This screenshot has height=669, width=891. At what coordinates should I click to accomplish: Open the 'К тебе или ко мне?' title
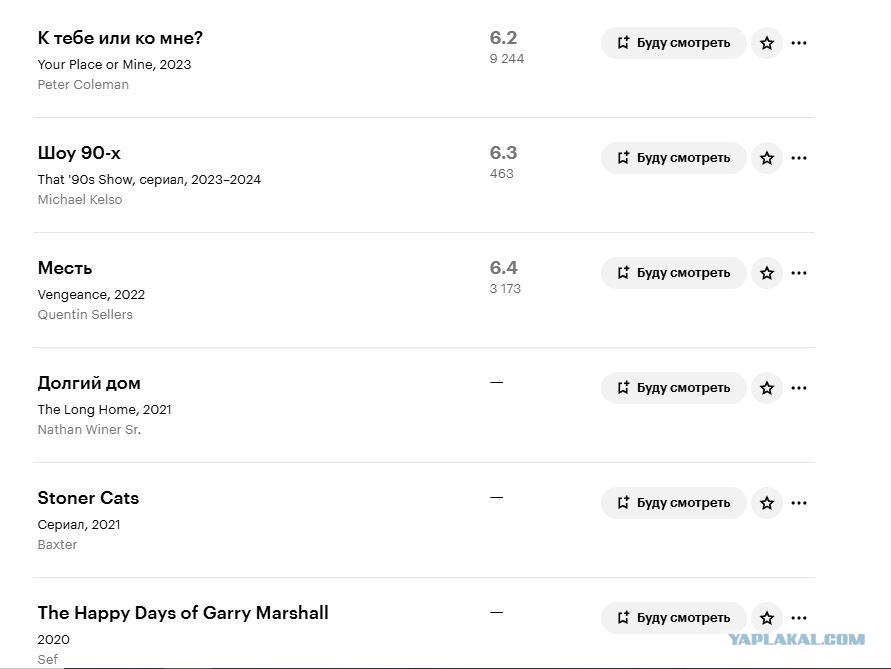120,38
